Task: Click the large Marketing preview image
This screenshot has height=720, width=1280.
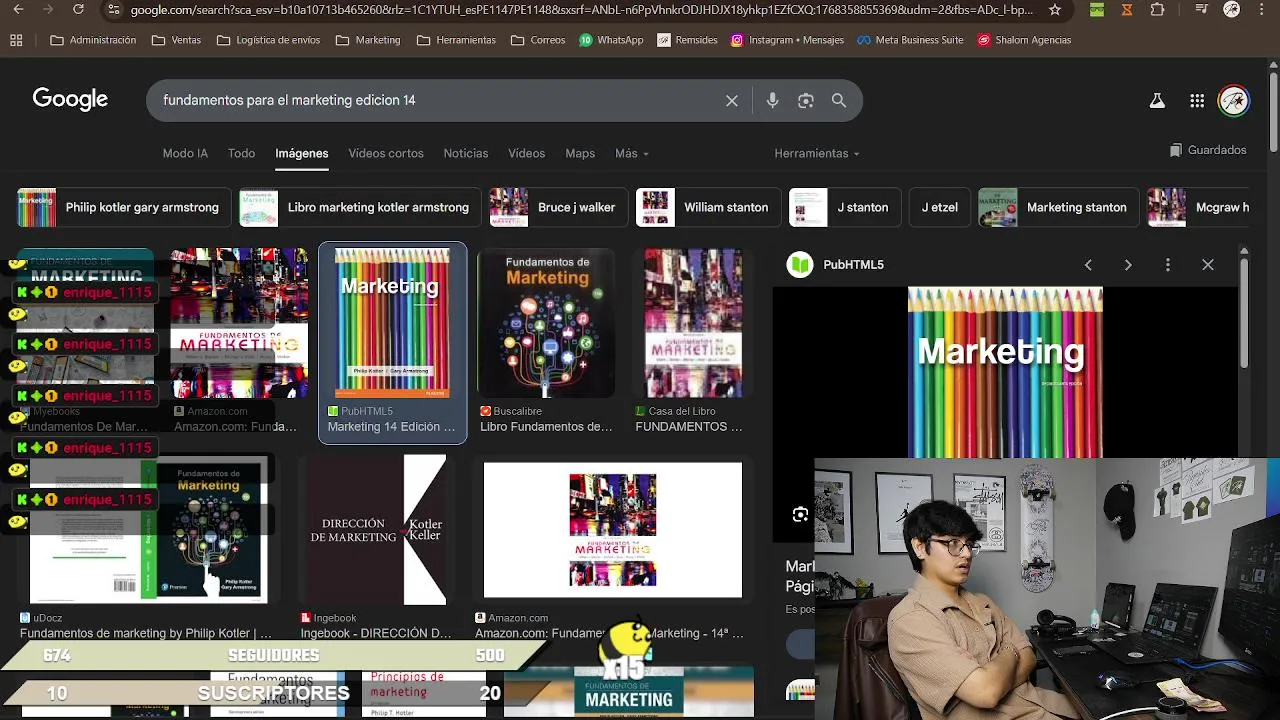Action: coord(1005,372)
